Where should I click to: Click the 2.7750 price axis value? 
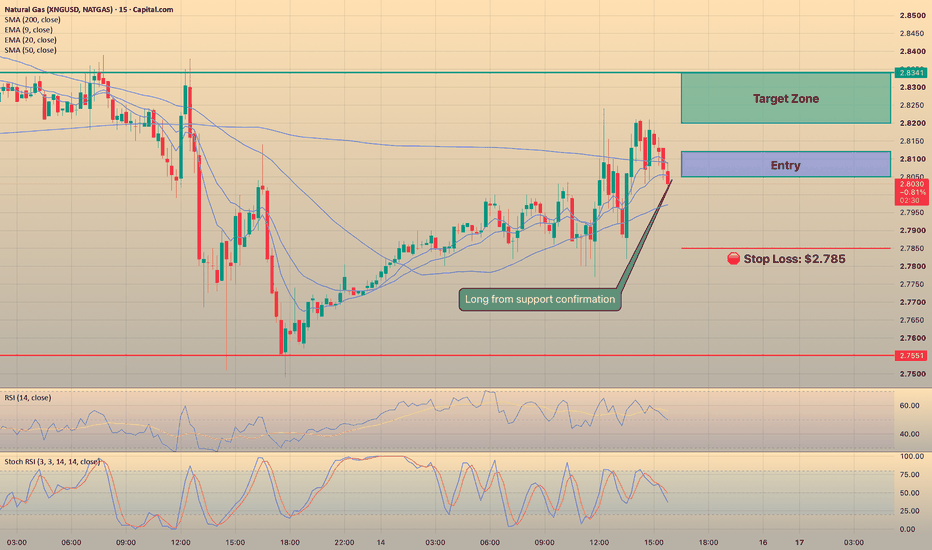912,284
